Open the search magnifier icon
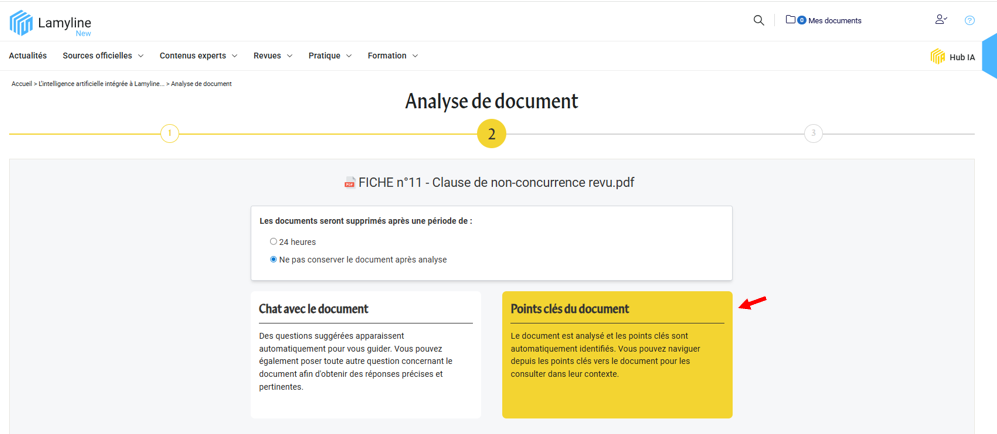This screenshot has height=434, width=997. coord(759,20)
